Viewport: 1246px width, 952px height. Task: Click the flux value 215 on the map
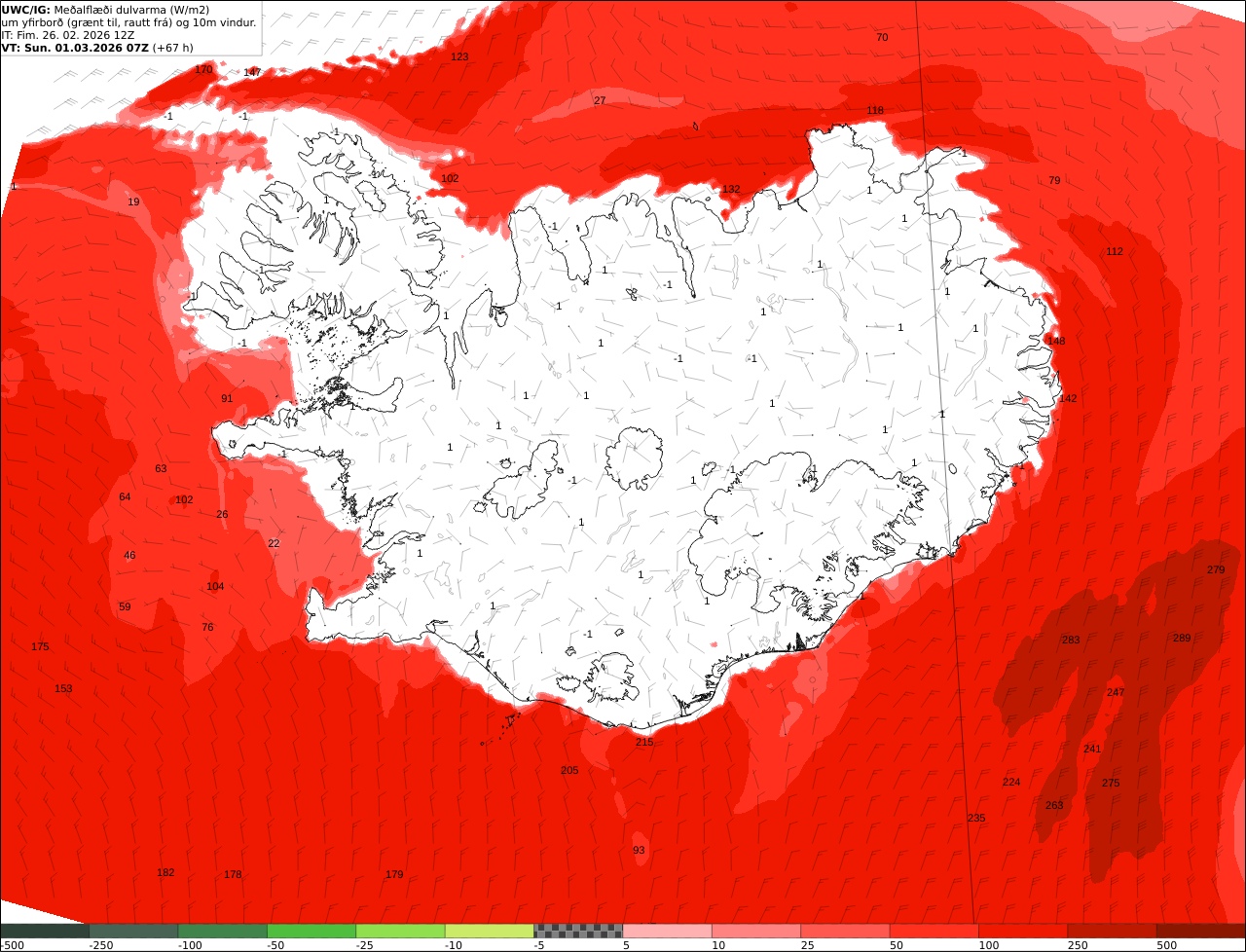coord(644,743)
